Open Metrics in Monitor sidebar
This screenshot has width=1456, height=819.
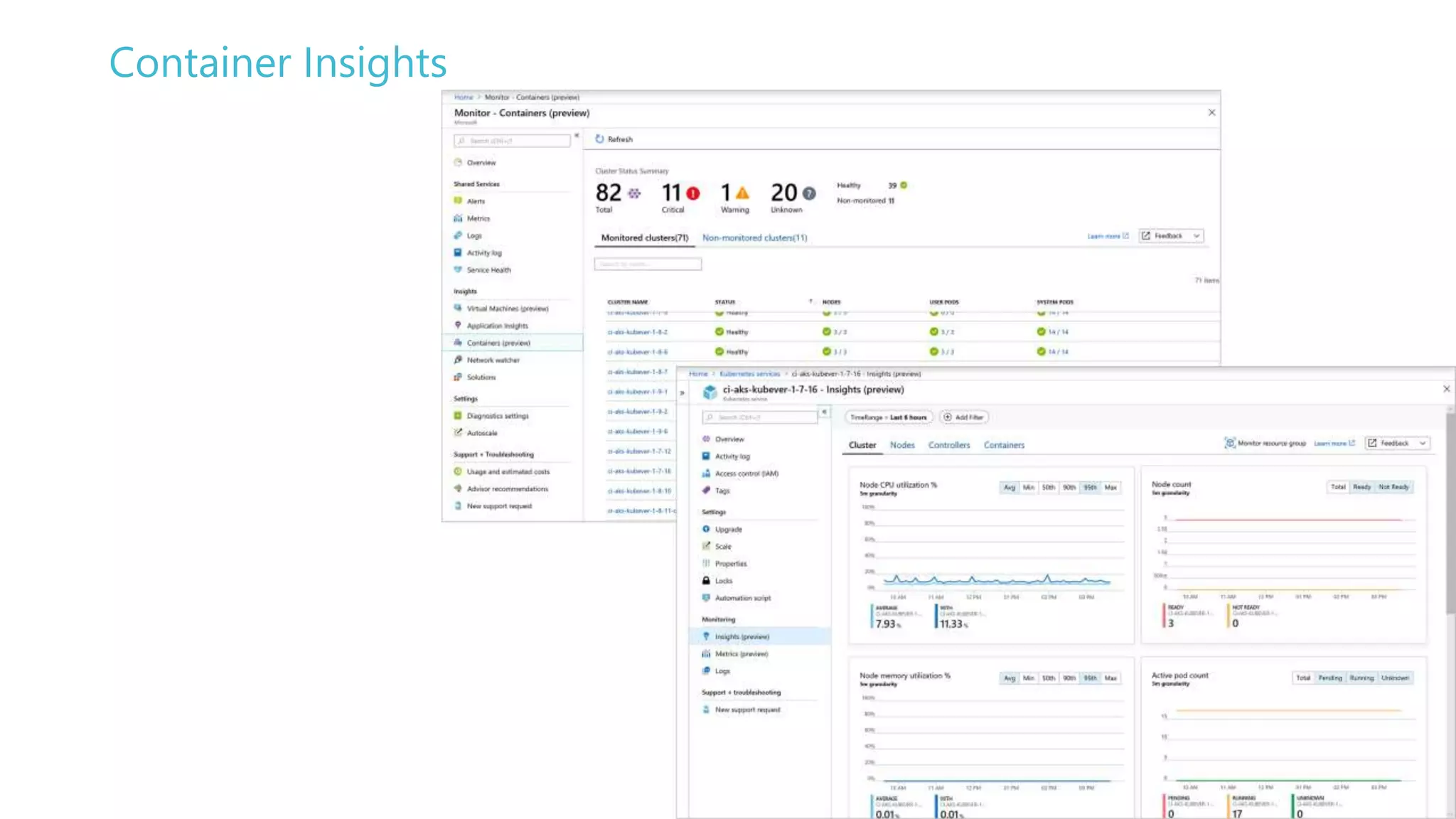click(478, 218)
